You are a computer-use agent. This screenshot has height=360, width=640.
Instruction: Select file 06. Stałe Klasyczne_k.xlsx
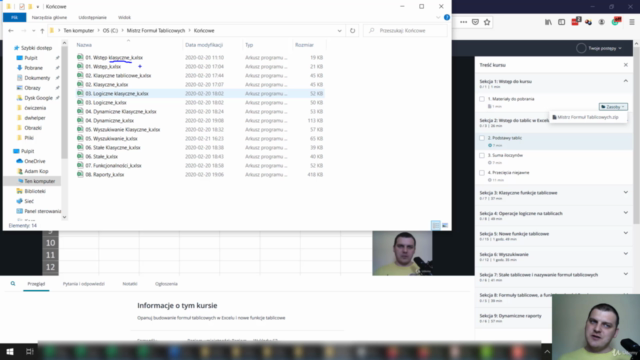coord(113,147)
